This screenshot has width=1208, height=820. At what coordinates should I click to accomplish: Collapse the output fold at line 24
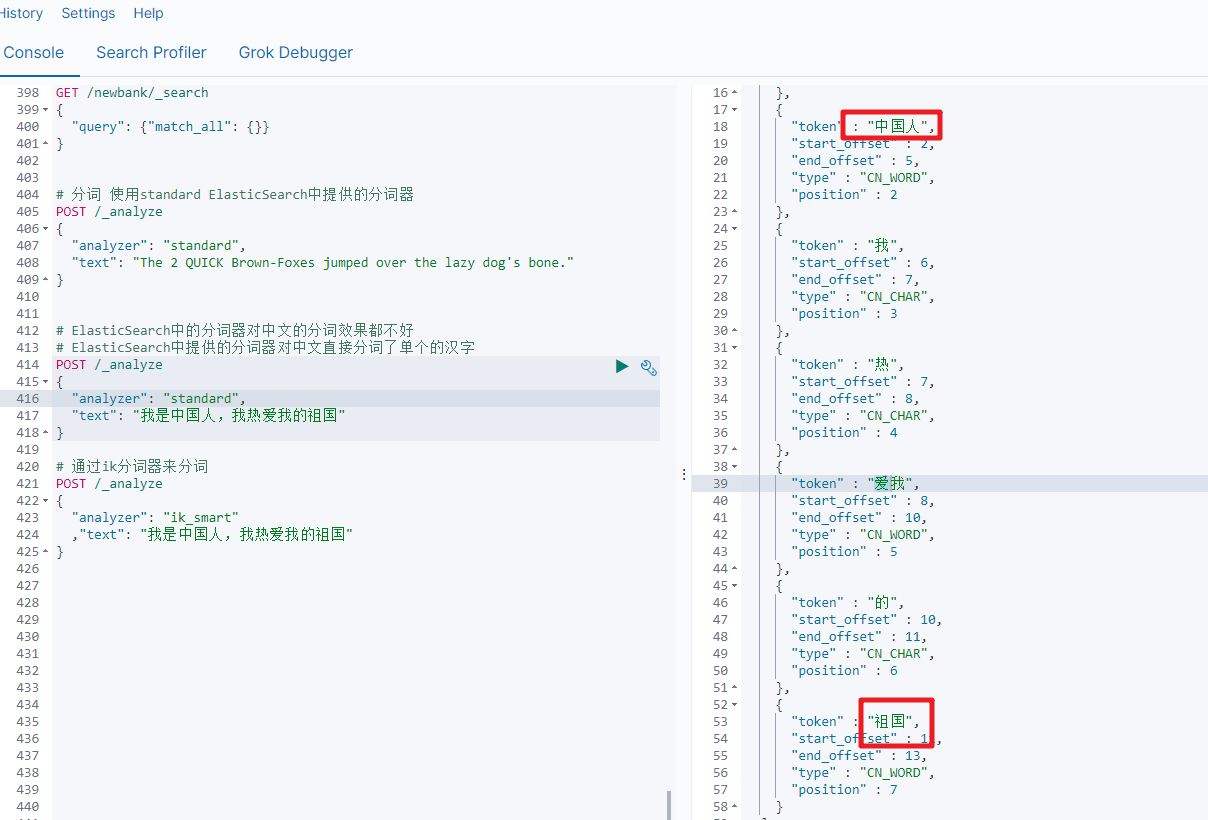click(735, 229)
